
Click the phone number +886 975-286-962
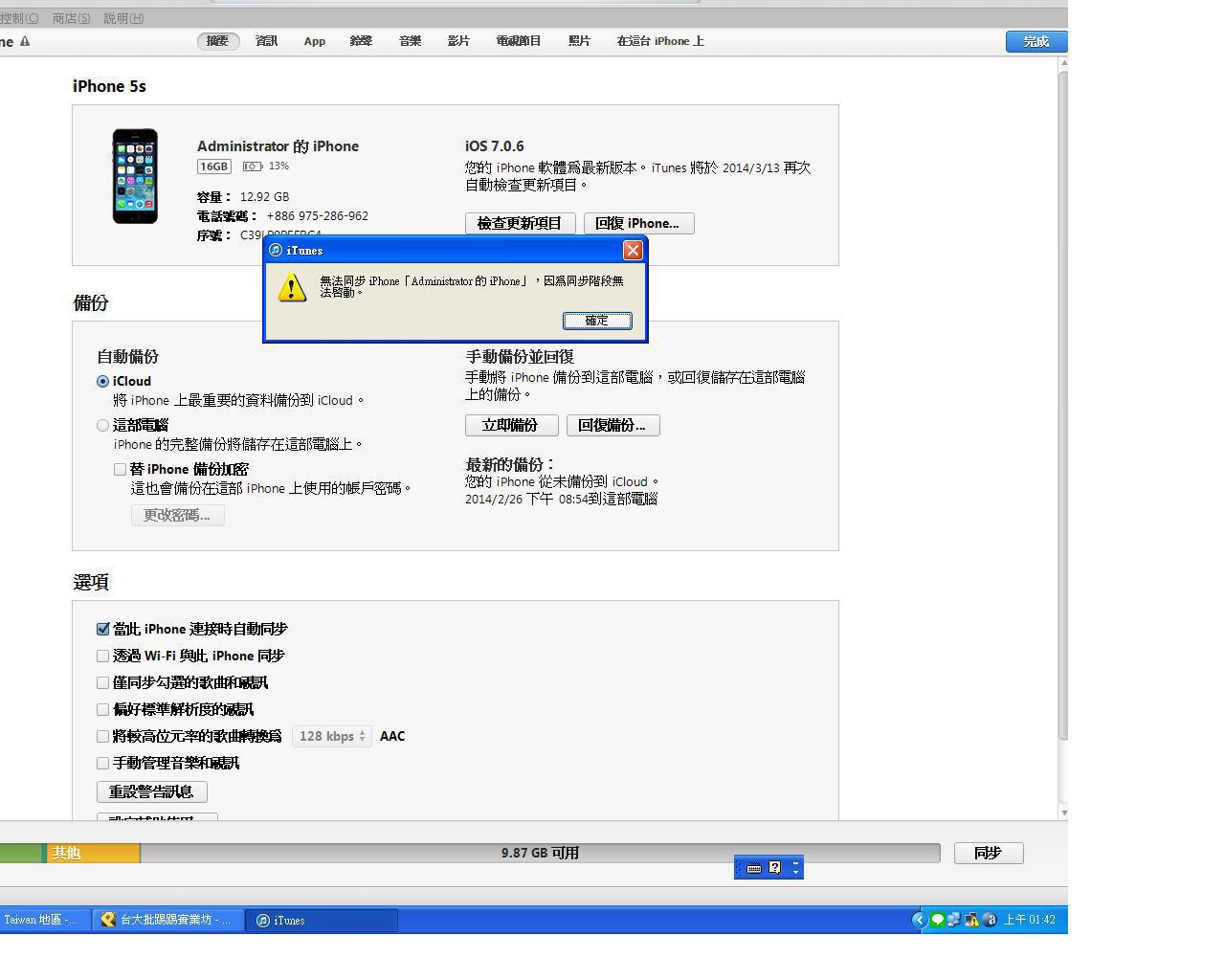click(x=317, y=216)
